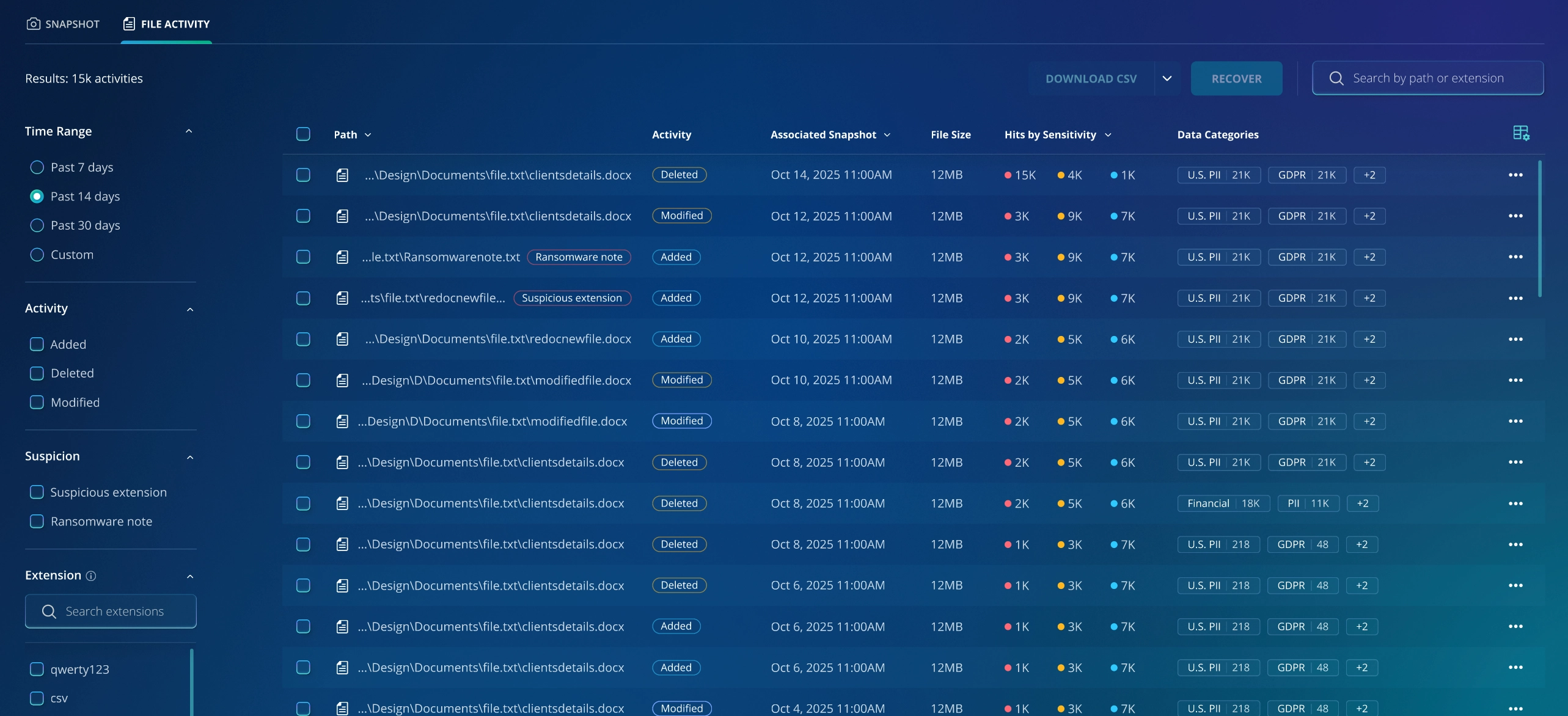
Task: Click the table column settings icon
Action: coord(1521,133)
